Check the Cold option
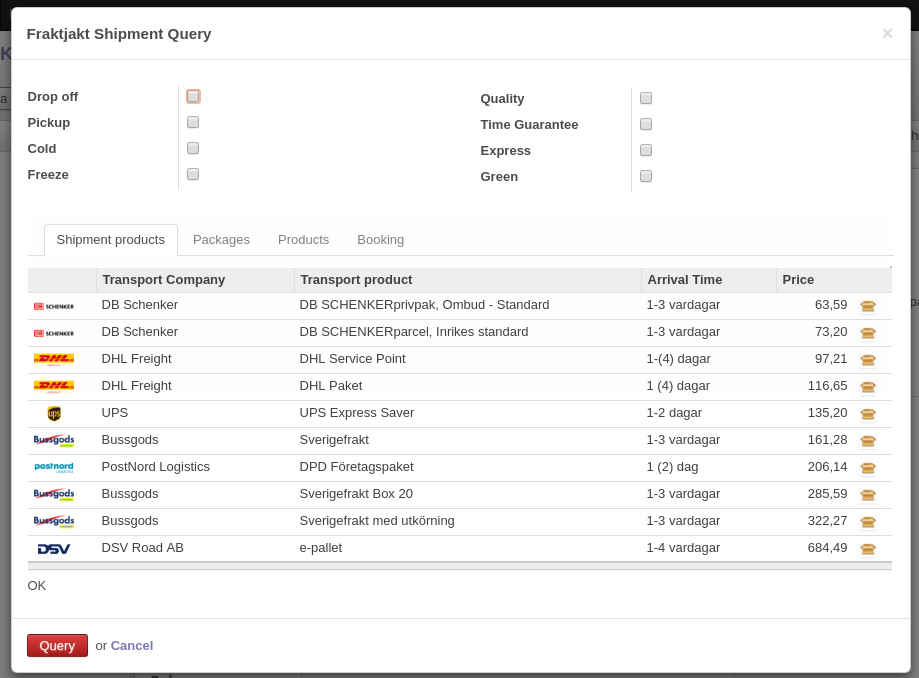 193,148
